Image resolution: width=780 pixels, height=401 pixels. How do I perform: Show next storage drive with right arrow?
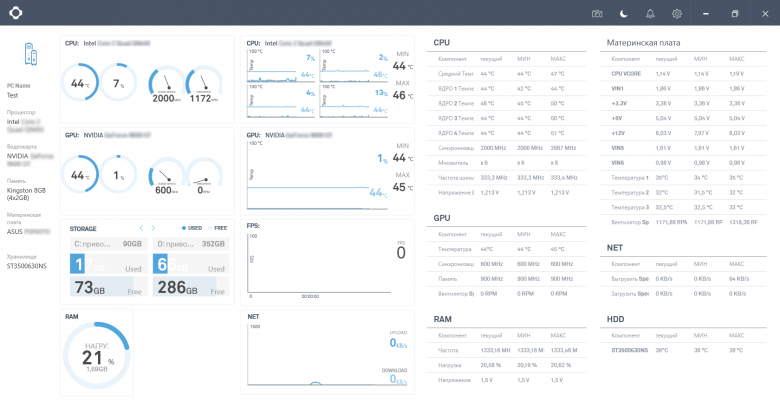point(153,228)
